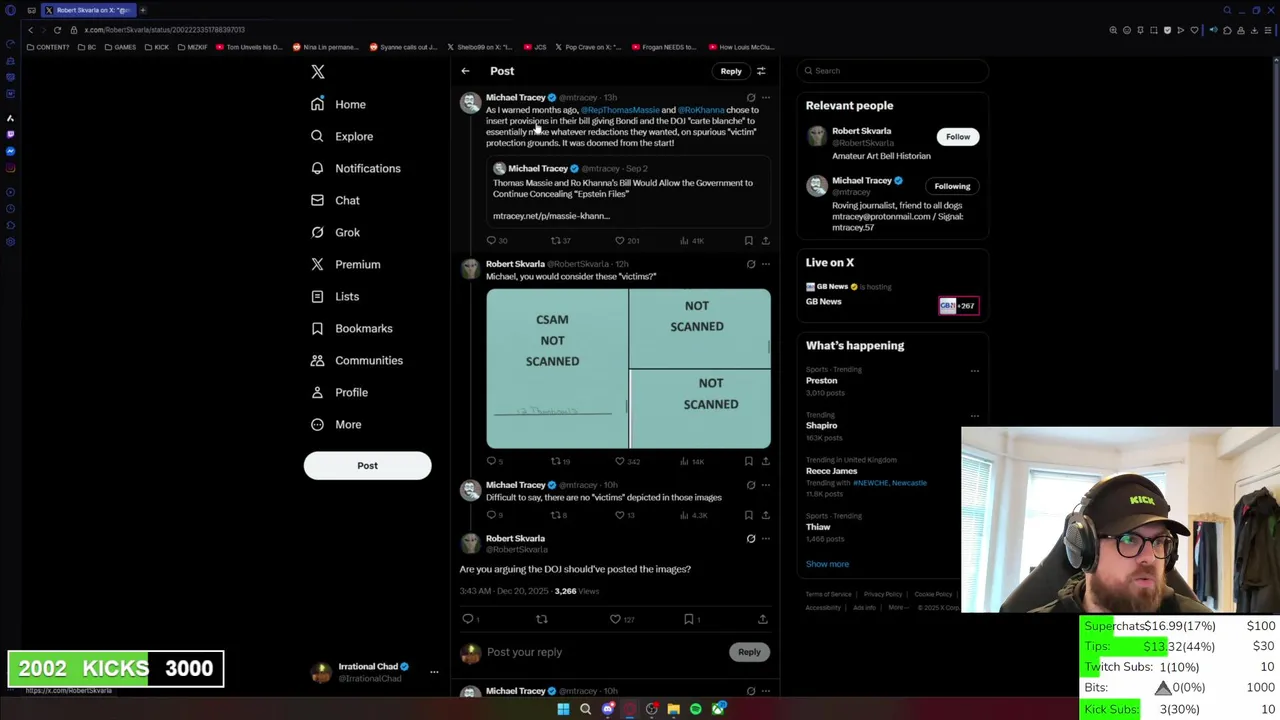This screenshot has width=1280, height=720.
Task: Open more options for Preston trend
Action: tap(974, 371)
